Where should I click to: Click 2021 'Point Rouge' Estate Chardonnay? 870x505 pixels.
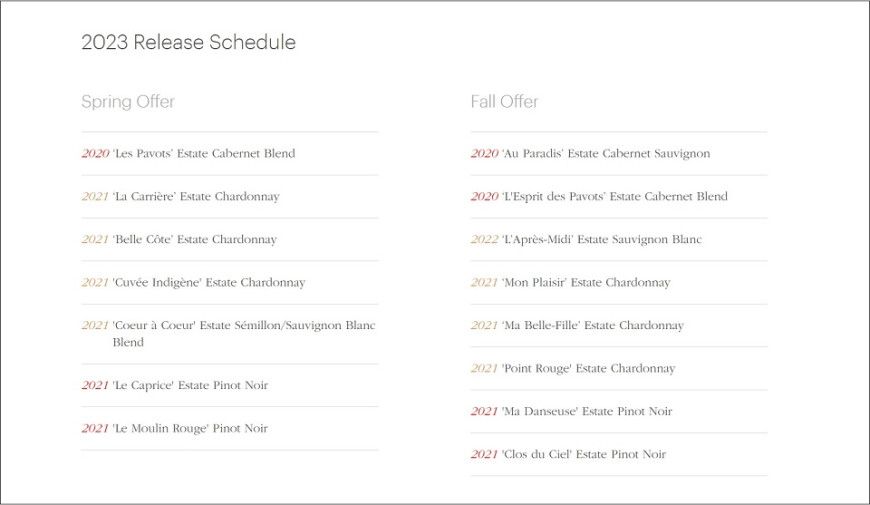573,368
